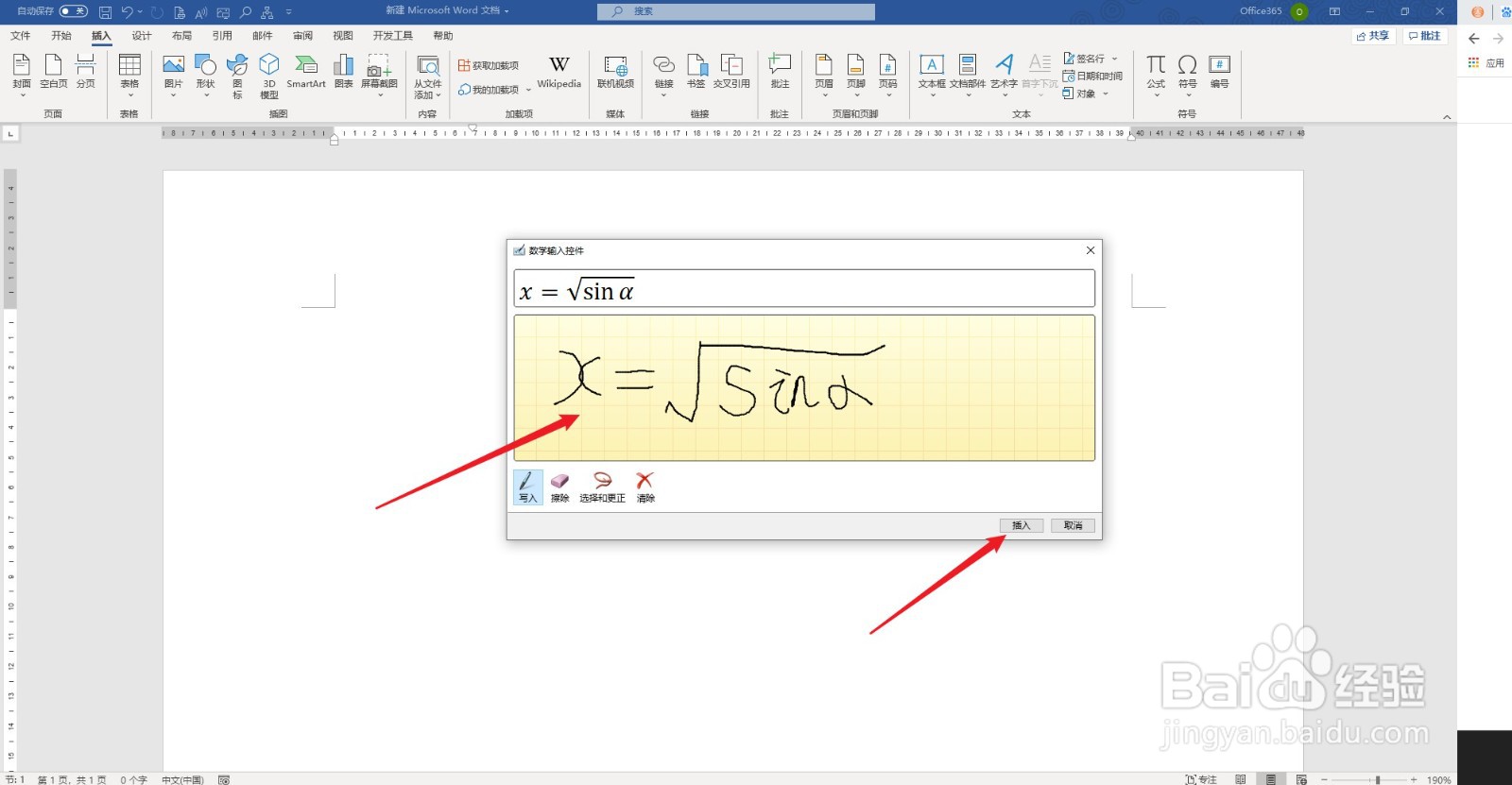Switch to 引用 tab

tap(222, 36)
